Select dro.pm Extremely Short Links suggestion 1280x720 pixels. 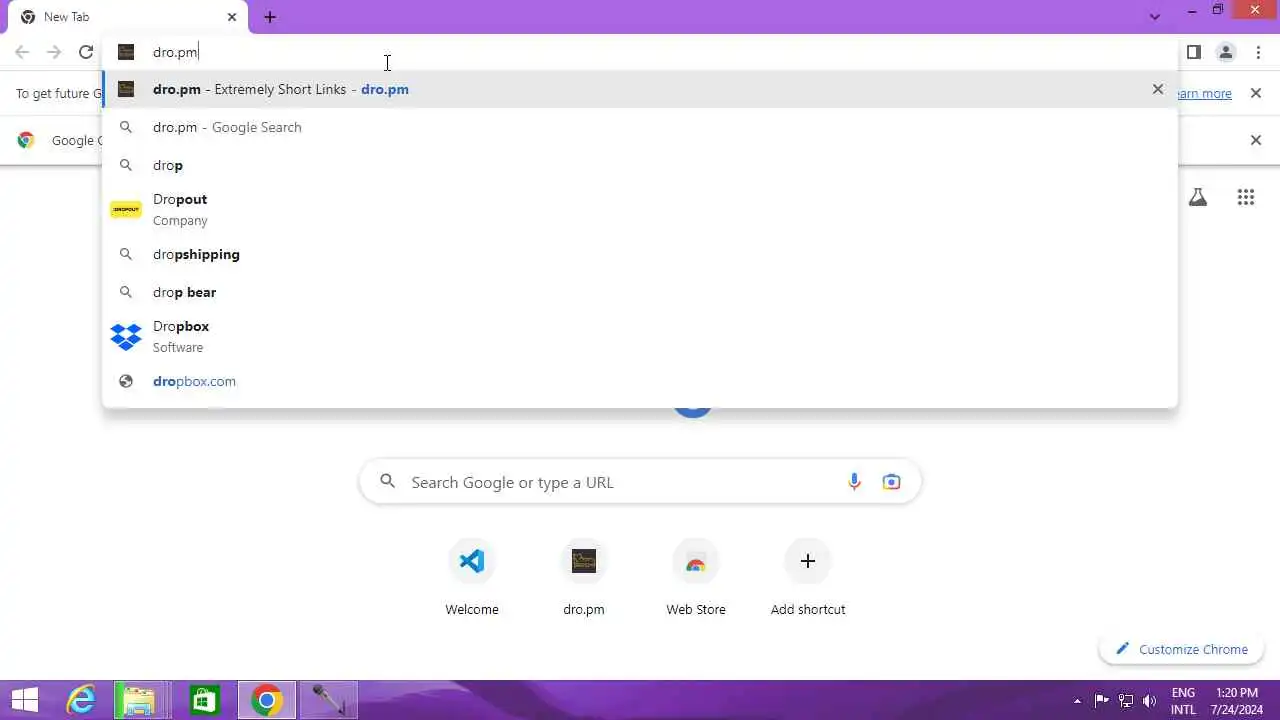click(x=640, y=89)
